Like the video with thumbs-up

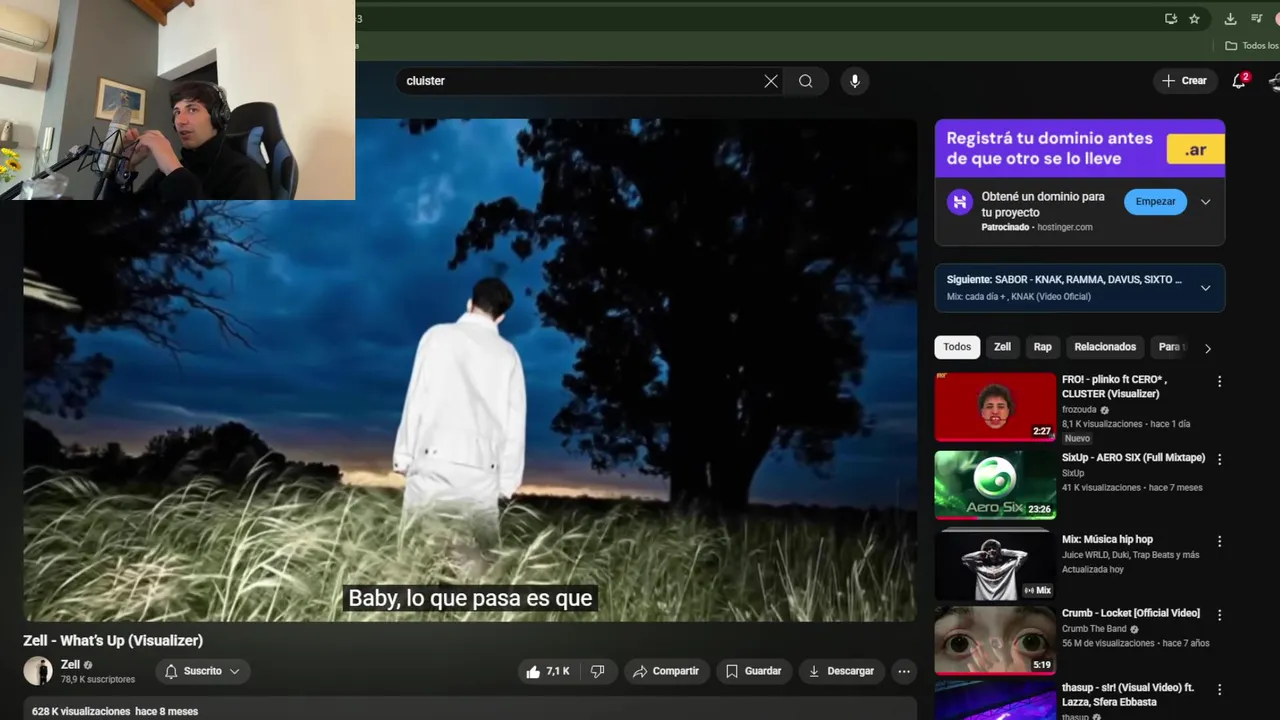coord(548,671)
